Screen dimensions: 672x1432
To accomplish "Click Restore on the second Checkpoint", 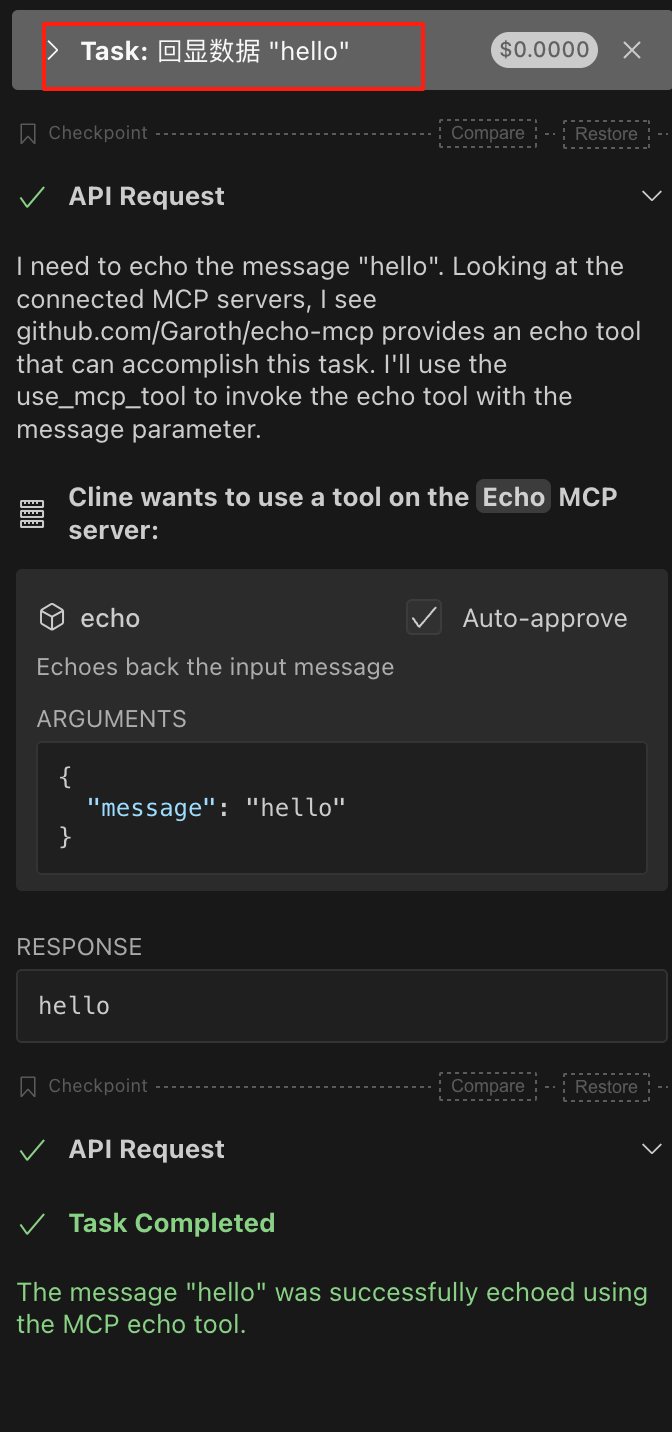I will 606,1086.
